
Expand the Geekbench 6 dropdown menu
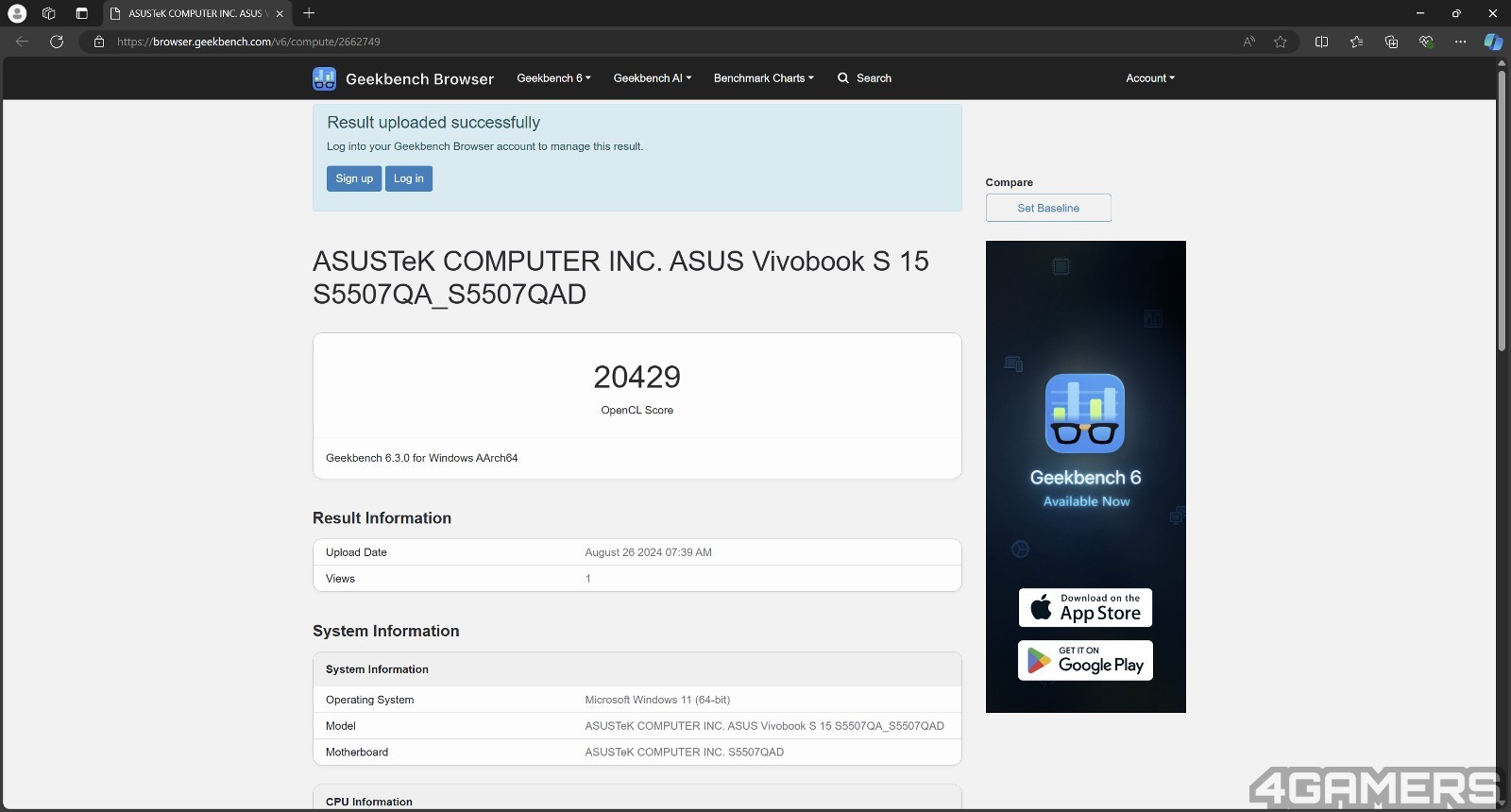coord(553,78)
